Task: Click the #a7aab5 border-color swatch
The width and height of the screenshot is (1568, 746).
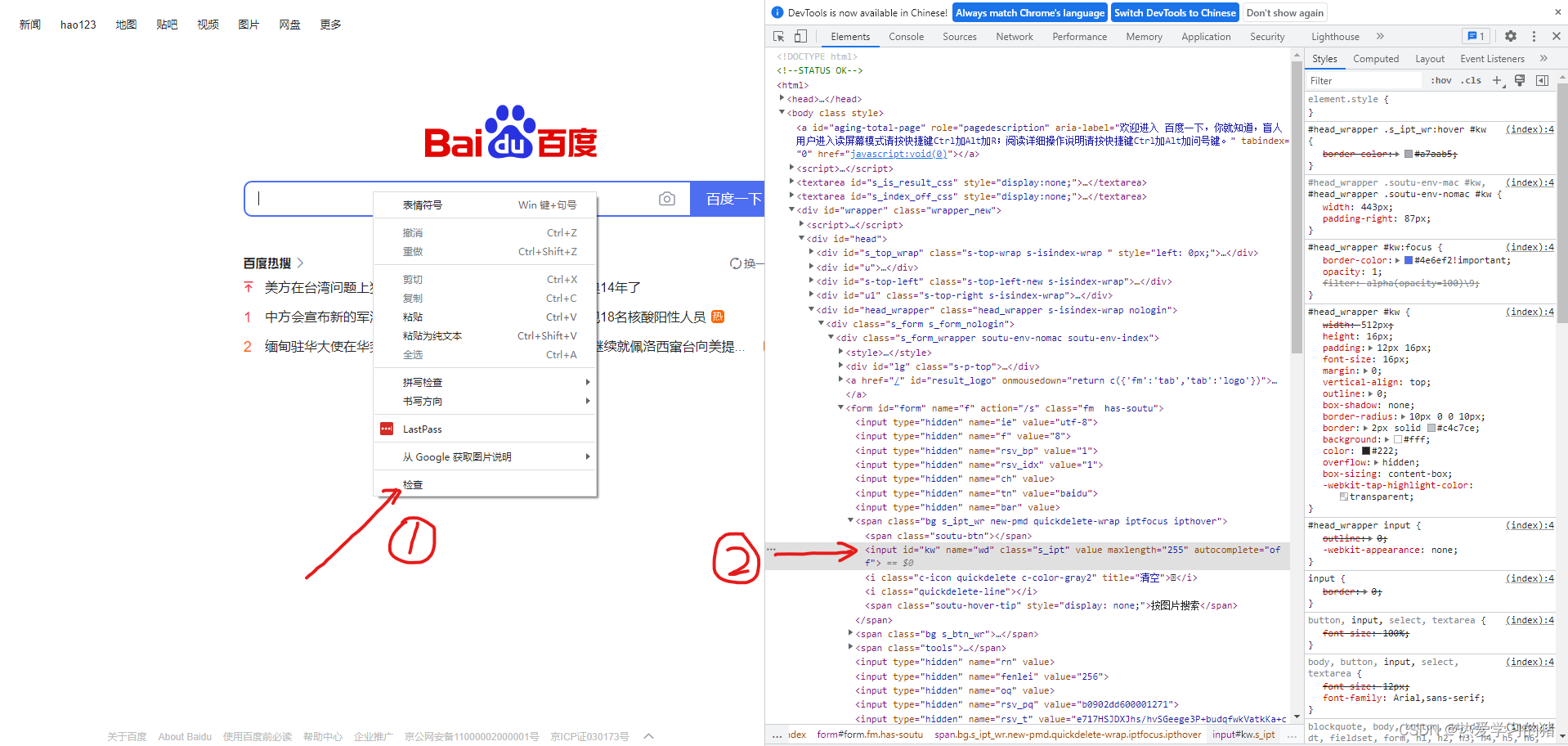Action: [x=1409, y=154]
